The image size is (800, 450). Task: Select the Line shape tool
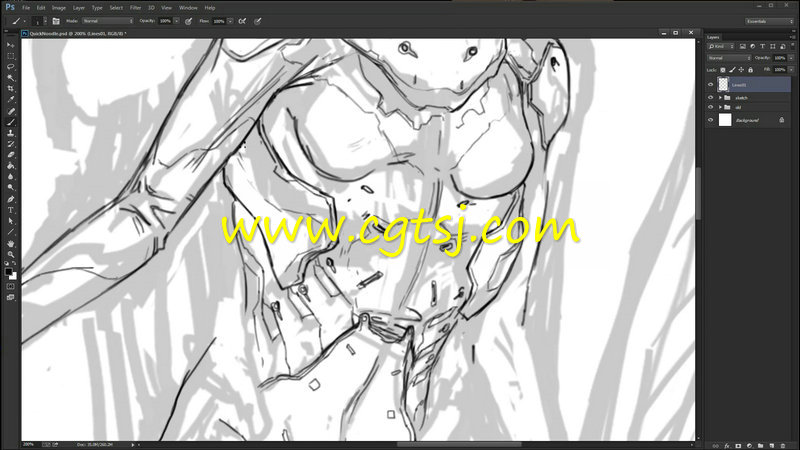[10, 232]
